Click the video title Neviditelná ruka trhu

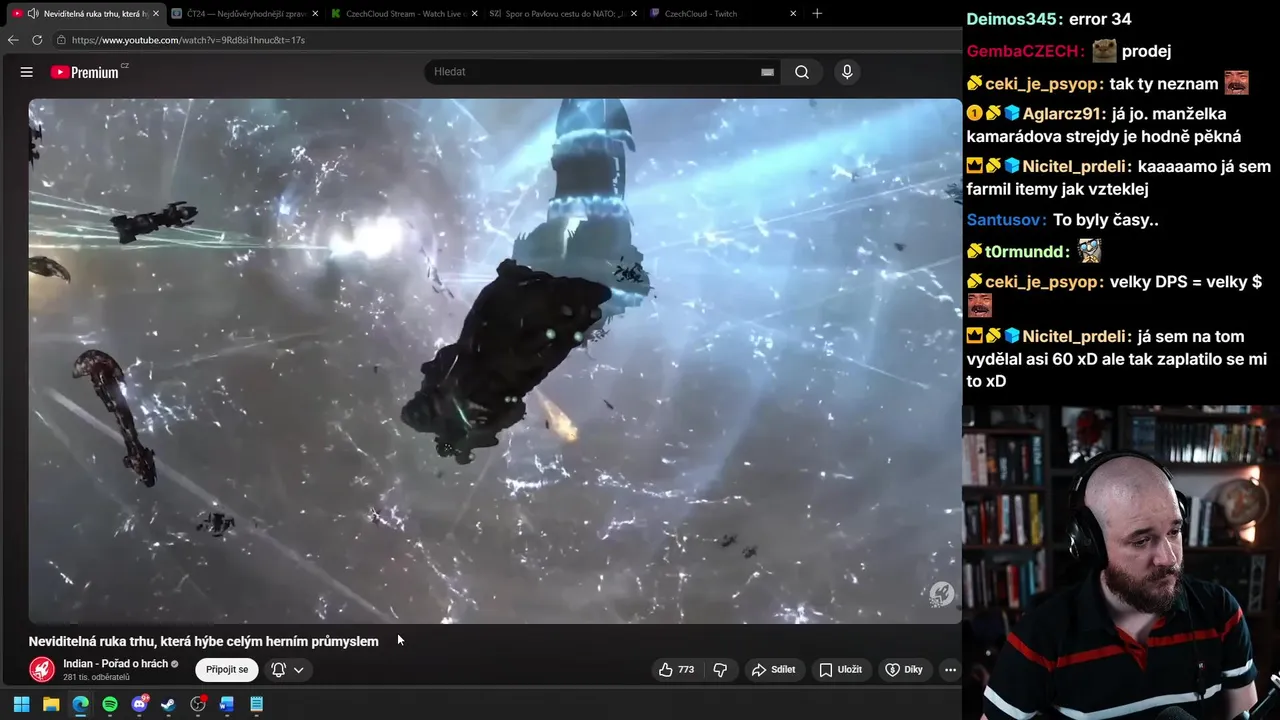pyautogui.click(x=204, y=641)
